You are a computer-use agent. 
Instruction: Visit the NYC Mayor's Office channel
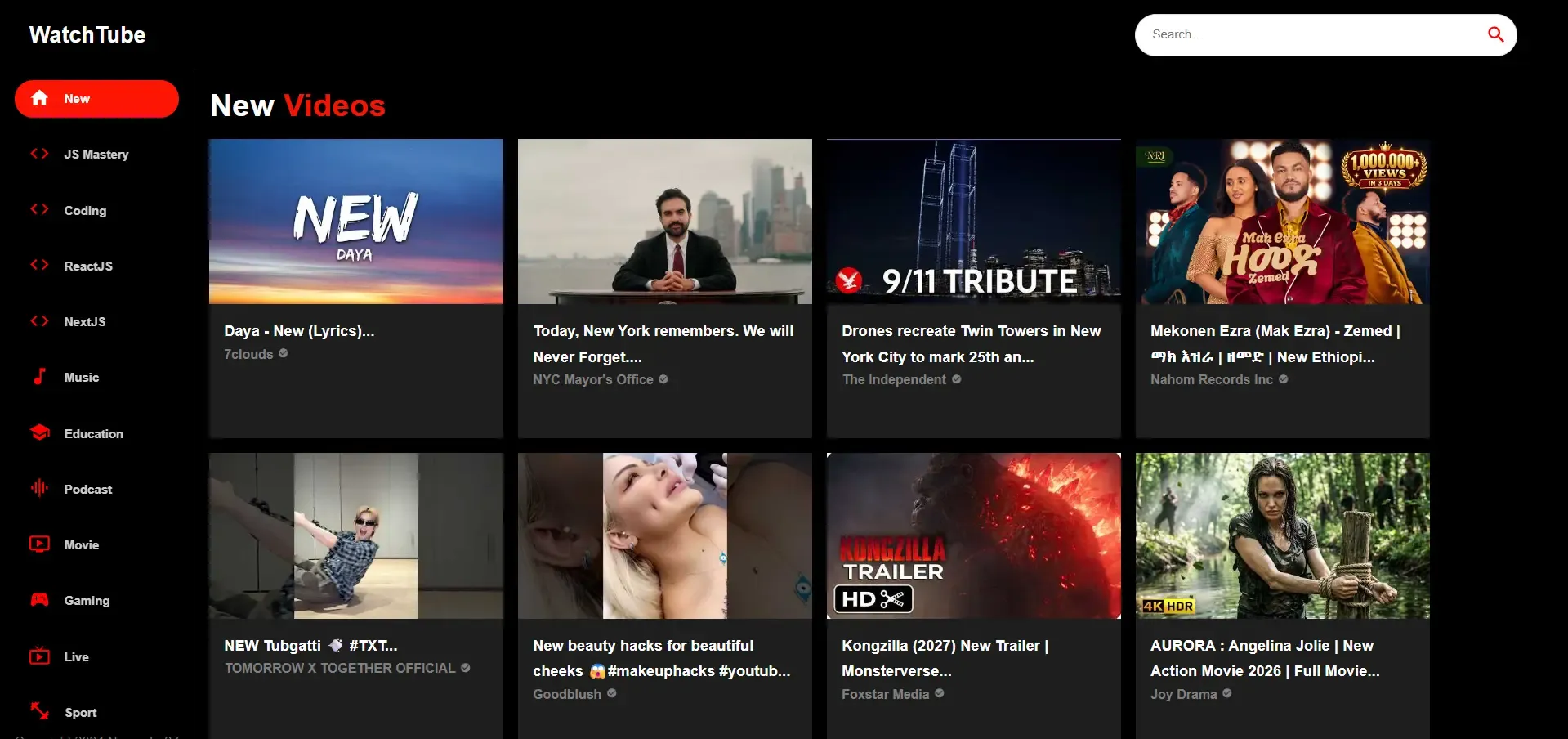593,379
